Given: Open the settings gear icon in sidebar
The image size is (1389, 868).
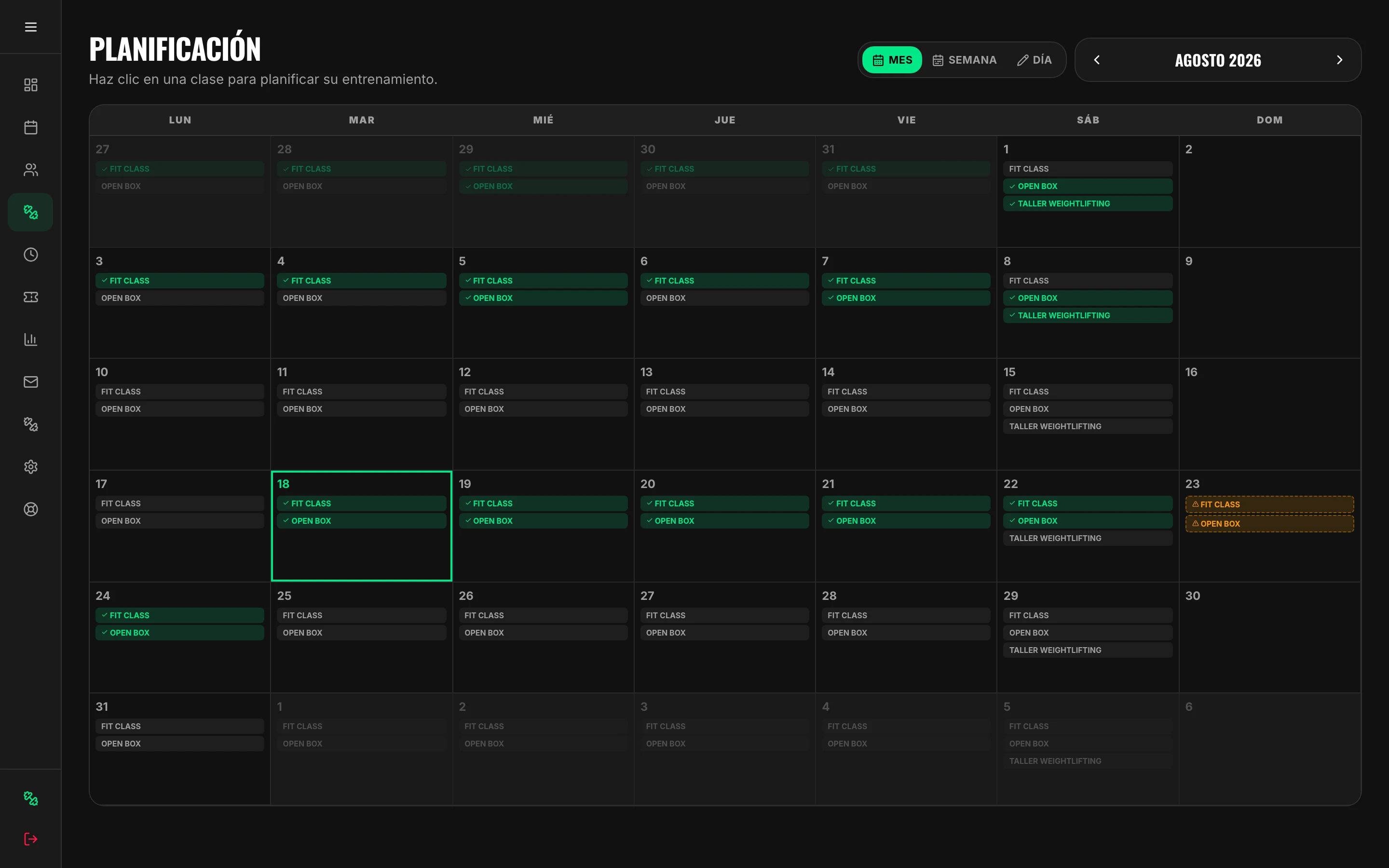Looking at the screenshot, I should (x=30, y=467).
